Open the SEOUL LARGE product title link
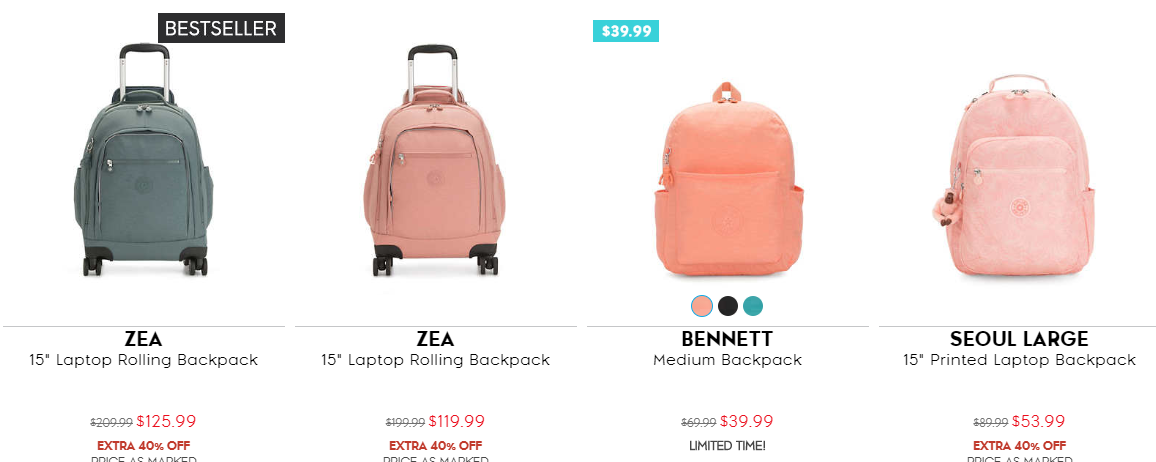The image size is (1156, 462). pyautogui.click(x=1019, y=339)
